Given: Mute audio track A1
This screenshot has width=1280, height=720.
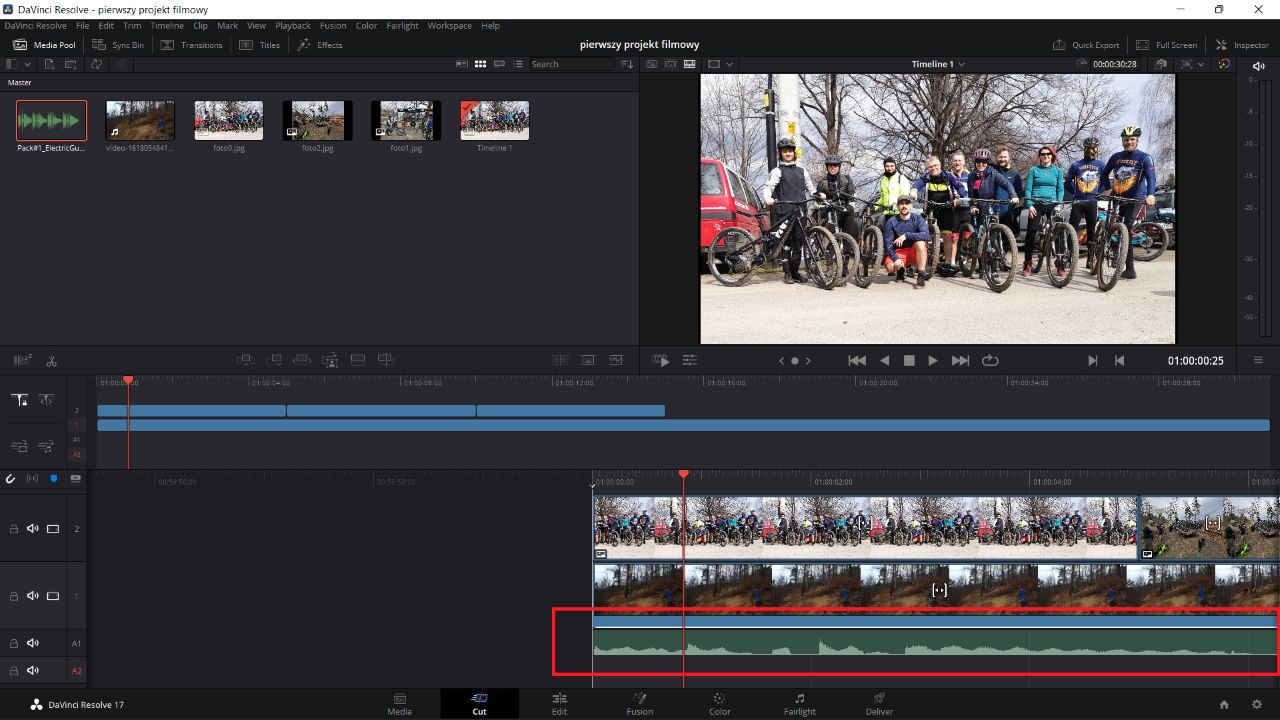Looking at the screenshot, I should coord(32,643).
